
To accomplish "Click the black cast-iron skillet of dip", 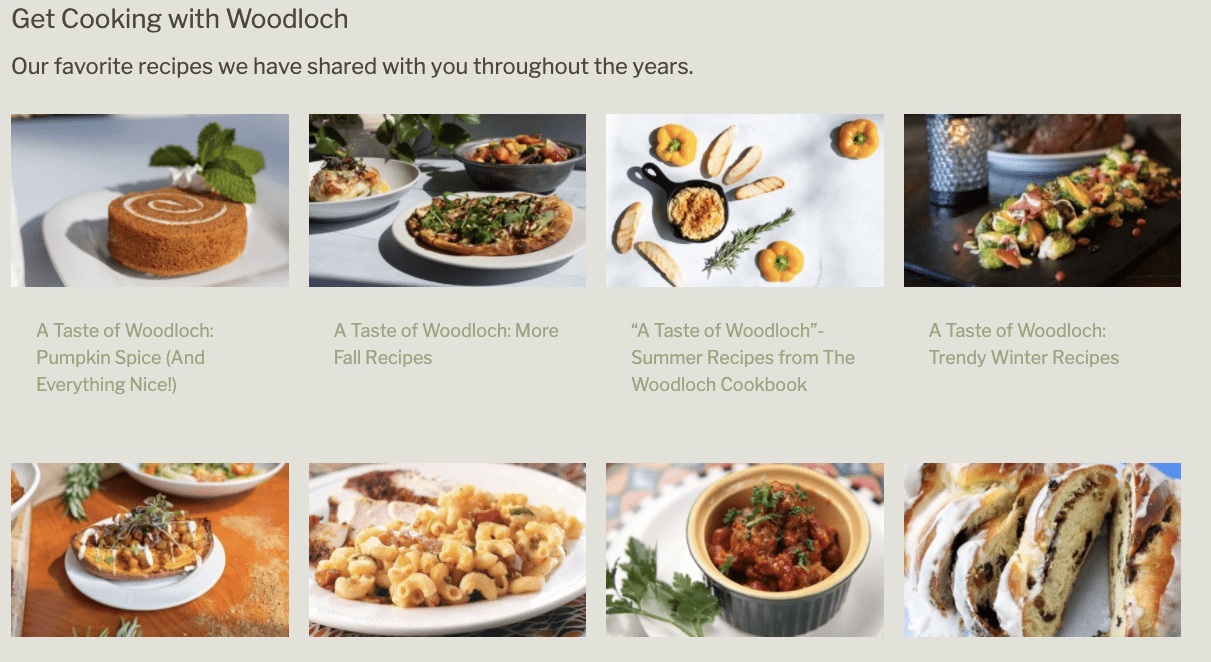I will 685,204.
